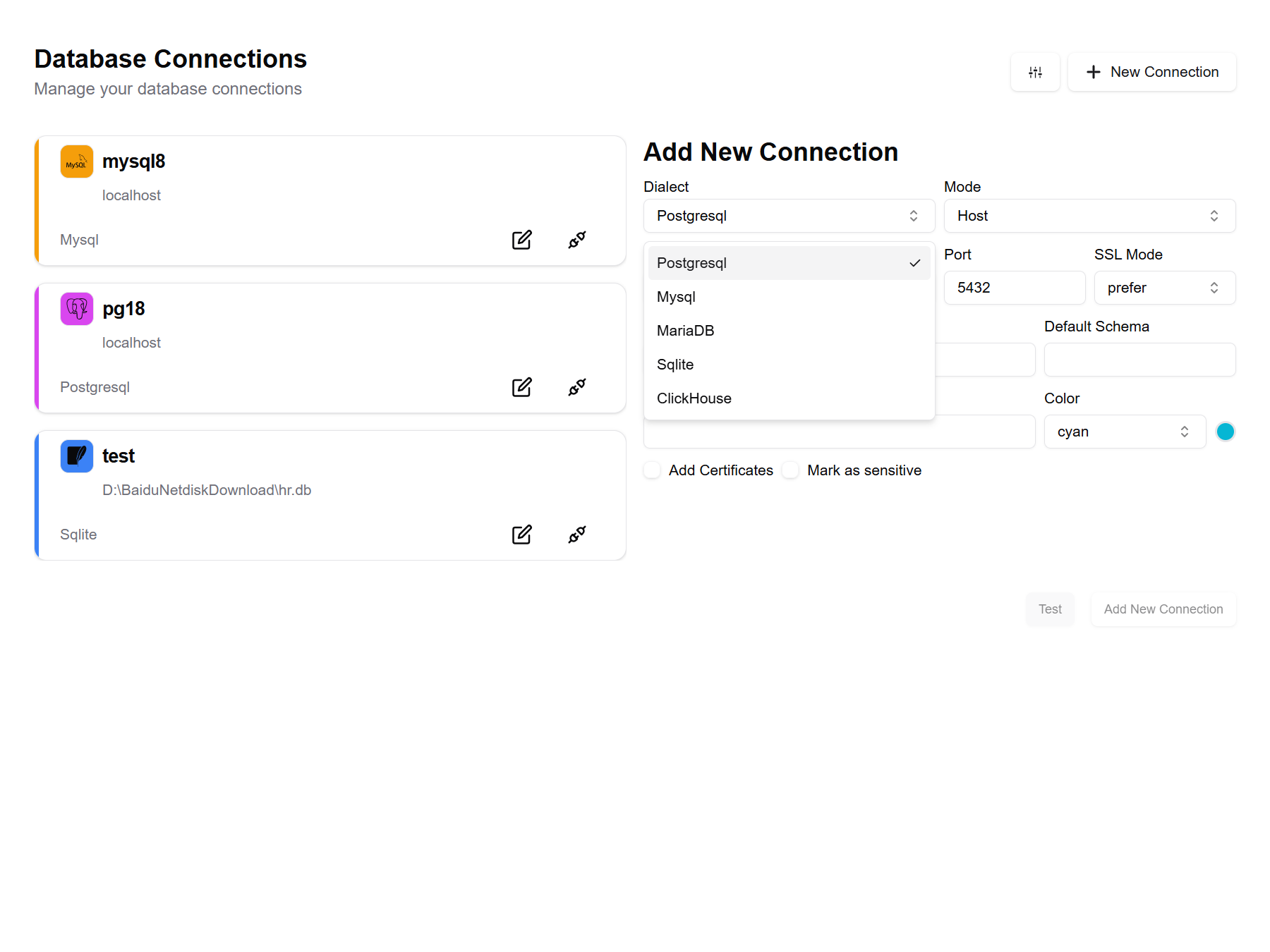Pick MariaDB in the dialect list
1270x952 pixels.
click(x=685, y=331)
